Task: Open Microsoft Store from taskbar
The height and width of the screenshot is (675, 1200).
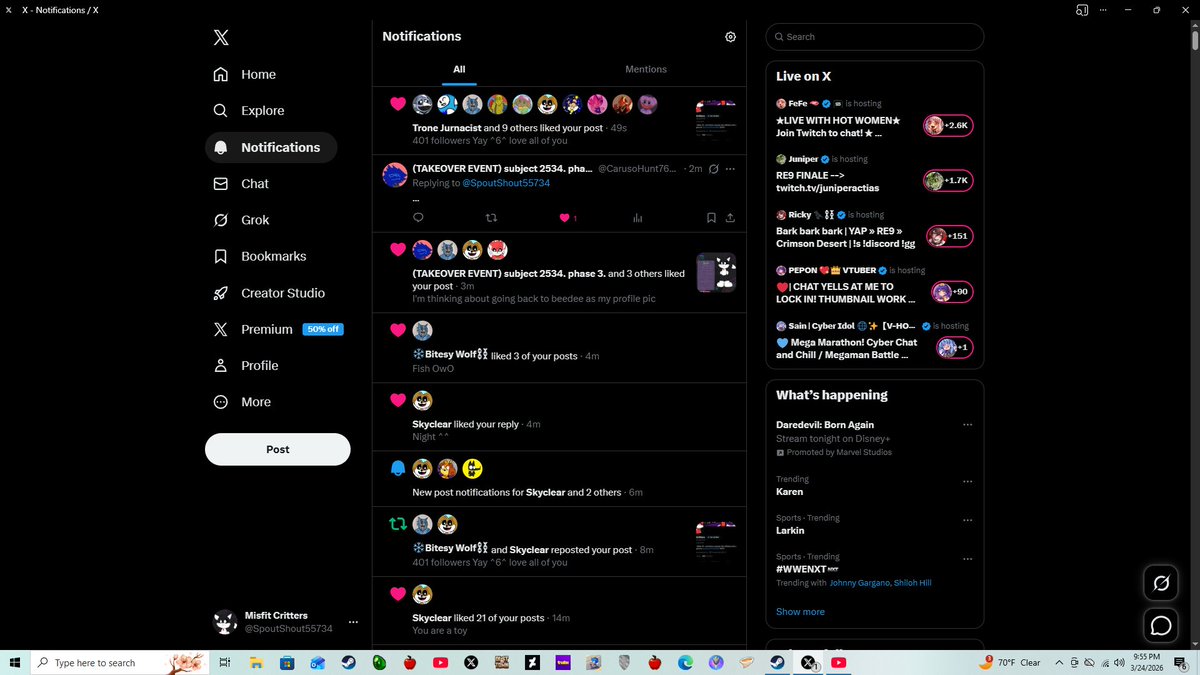Action: [x=287, y=663]
